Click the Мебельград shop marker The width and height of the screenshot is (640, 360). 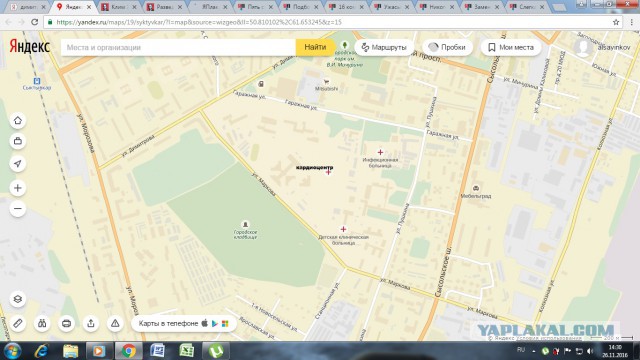(476, 188)
